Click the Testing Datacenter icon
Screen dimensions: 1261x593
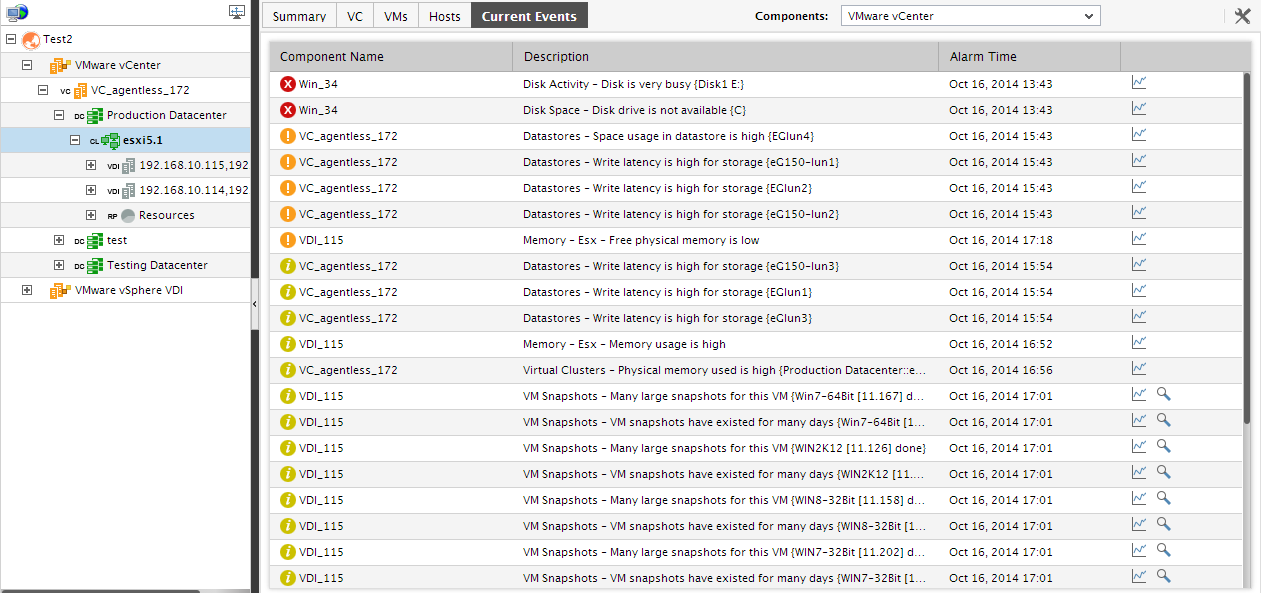coord(95,265)
